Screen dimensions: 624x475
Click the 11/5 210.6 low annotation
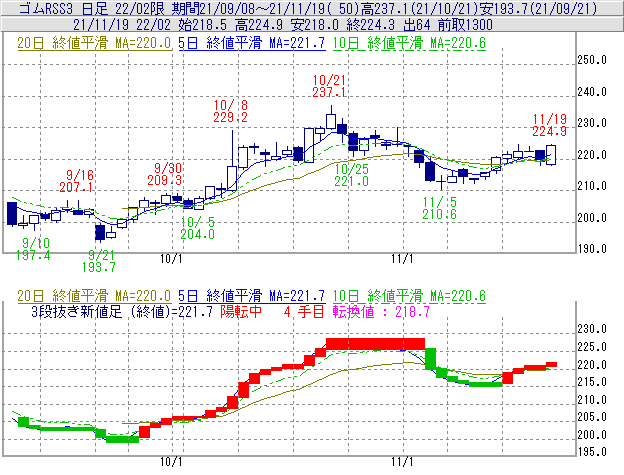tap(439, 208)
